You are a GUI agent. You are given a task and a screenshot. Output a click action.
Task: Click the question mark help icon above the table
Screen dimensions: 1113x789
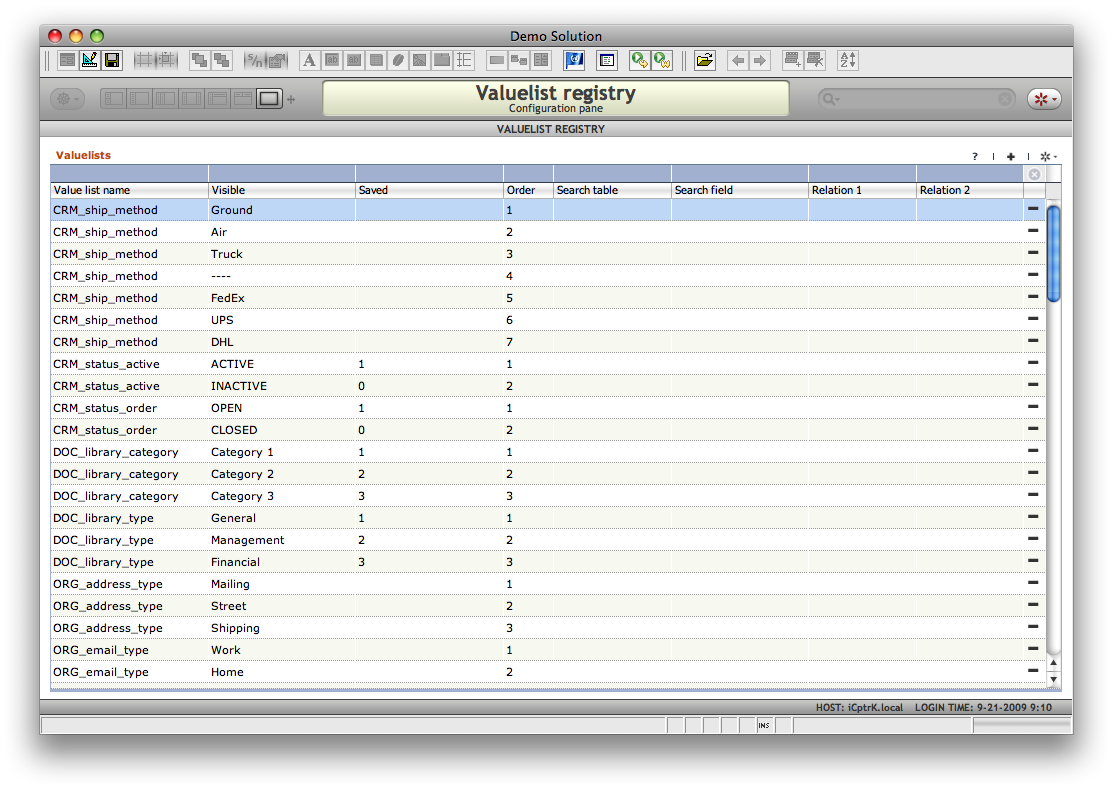[975, 156]
